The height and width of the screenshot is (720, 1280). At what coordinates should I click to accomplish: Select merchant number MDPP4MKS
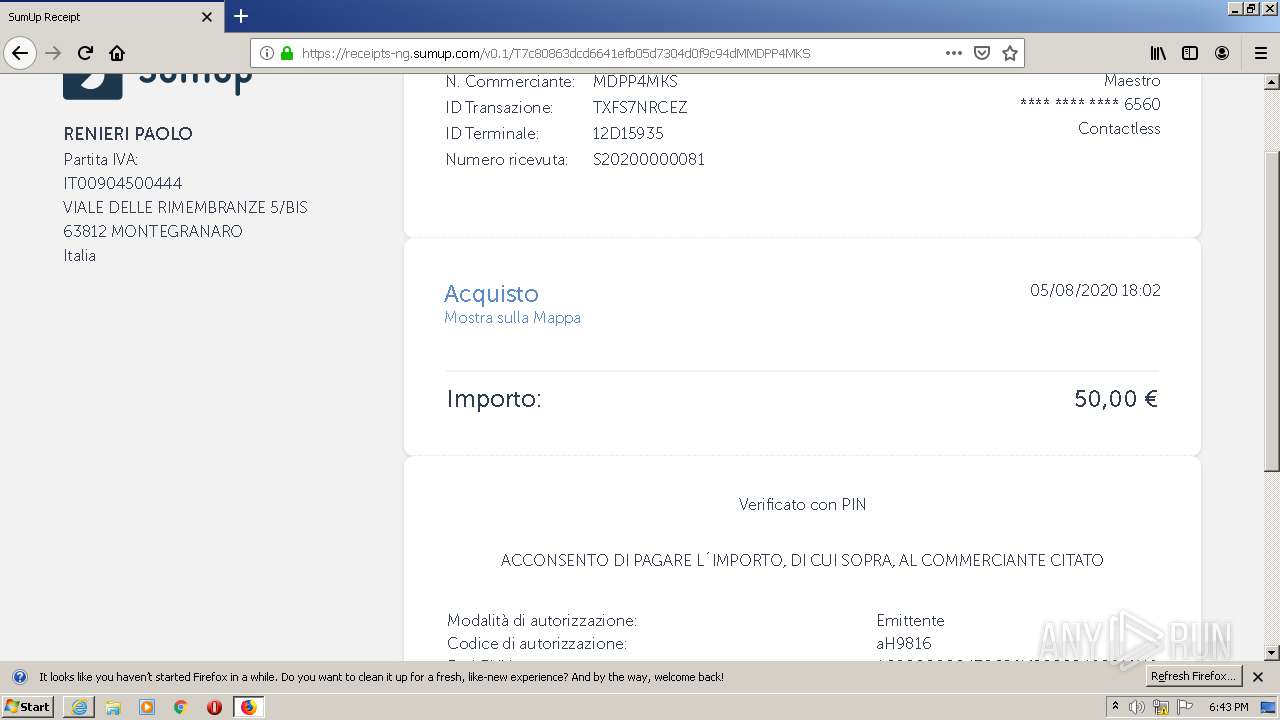(635, 82)
